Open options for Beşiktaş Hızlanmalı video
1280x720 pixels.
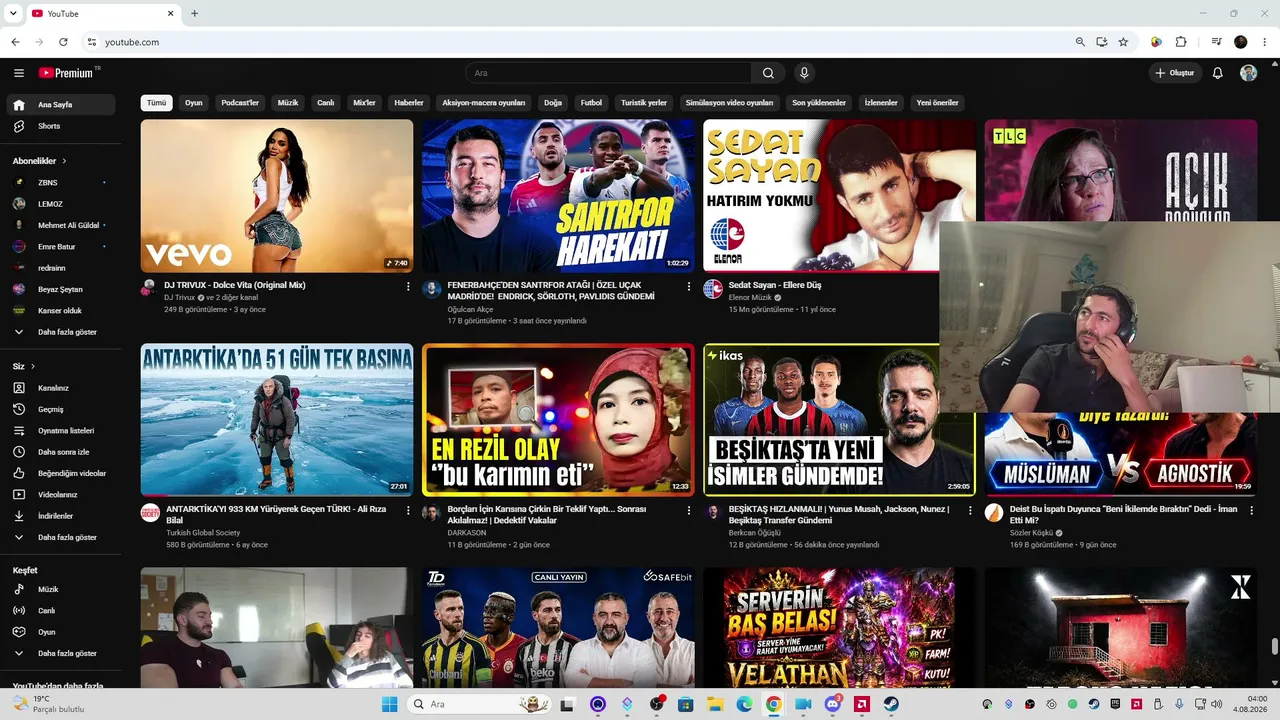pos(970,510)
